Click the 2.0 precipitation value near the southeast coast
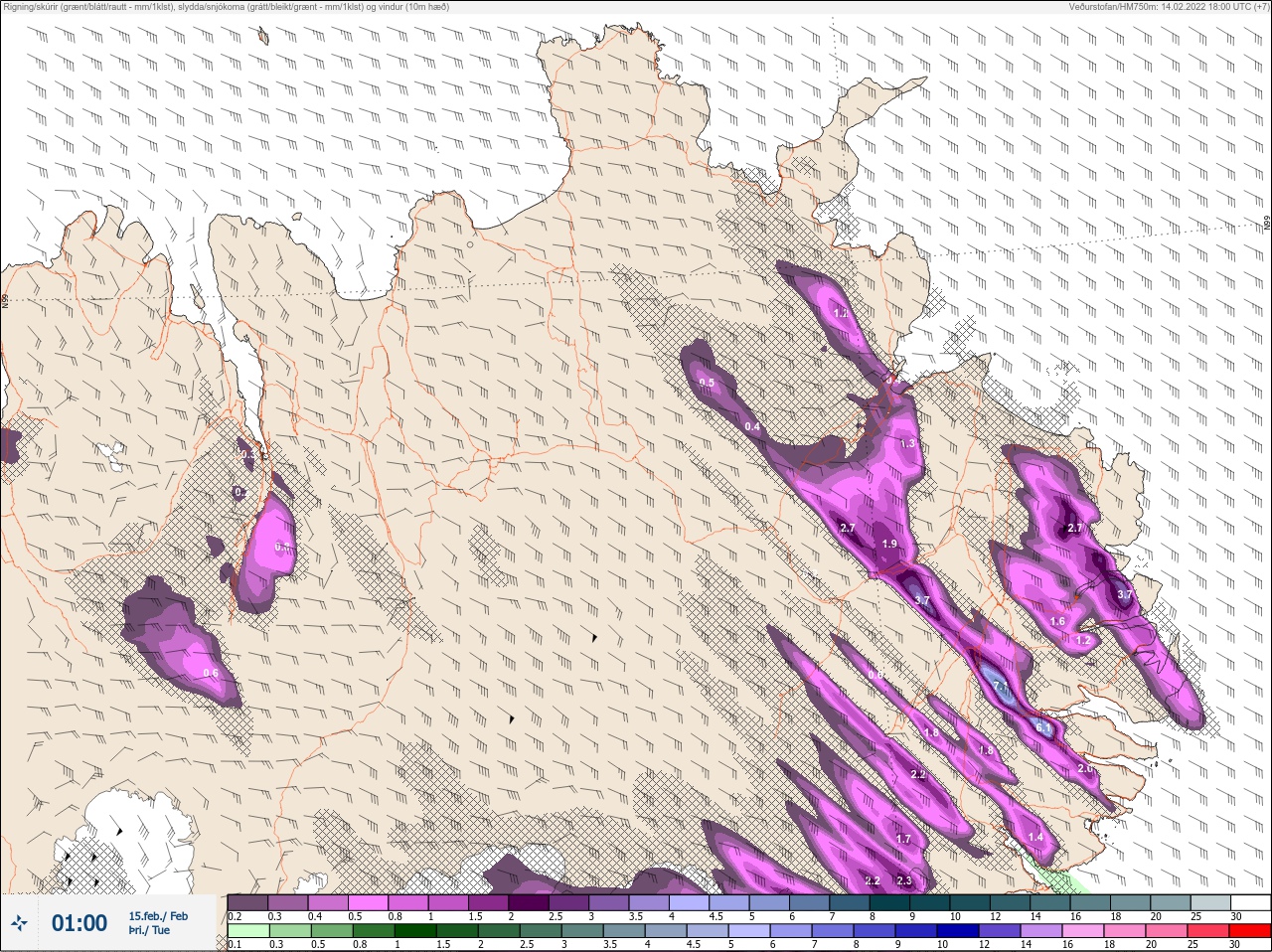Screen dimensions: 1272x952 click(1085, 769)
